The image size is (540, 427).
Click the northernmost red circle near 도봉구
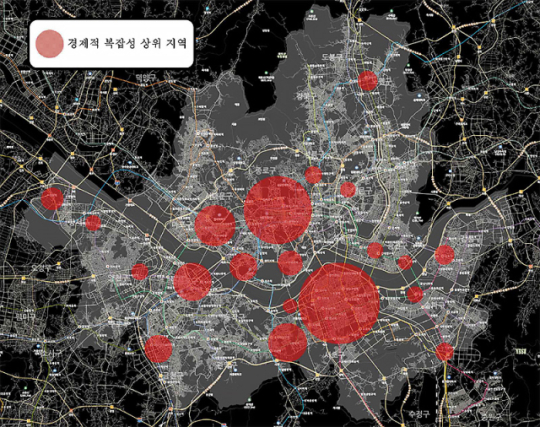[x=368, y=81]
